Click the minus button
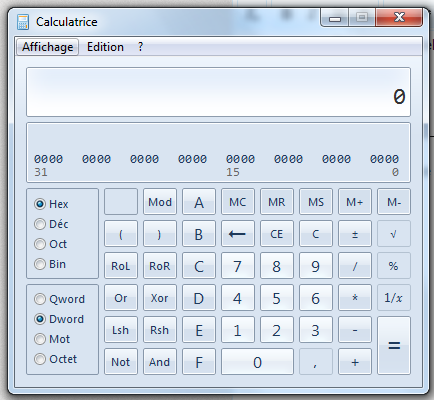The width and height of the screenshot is (434, 400). click(355, 330)
